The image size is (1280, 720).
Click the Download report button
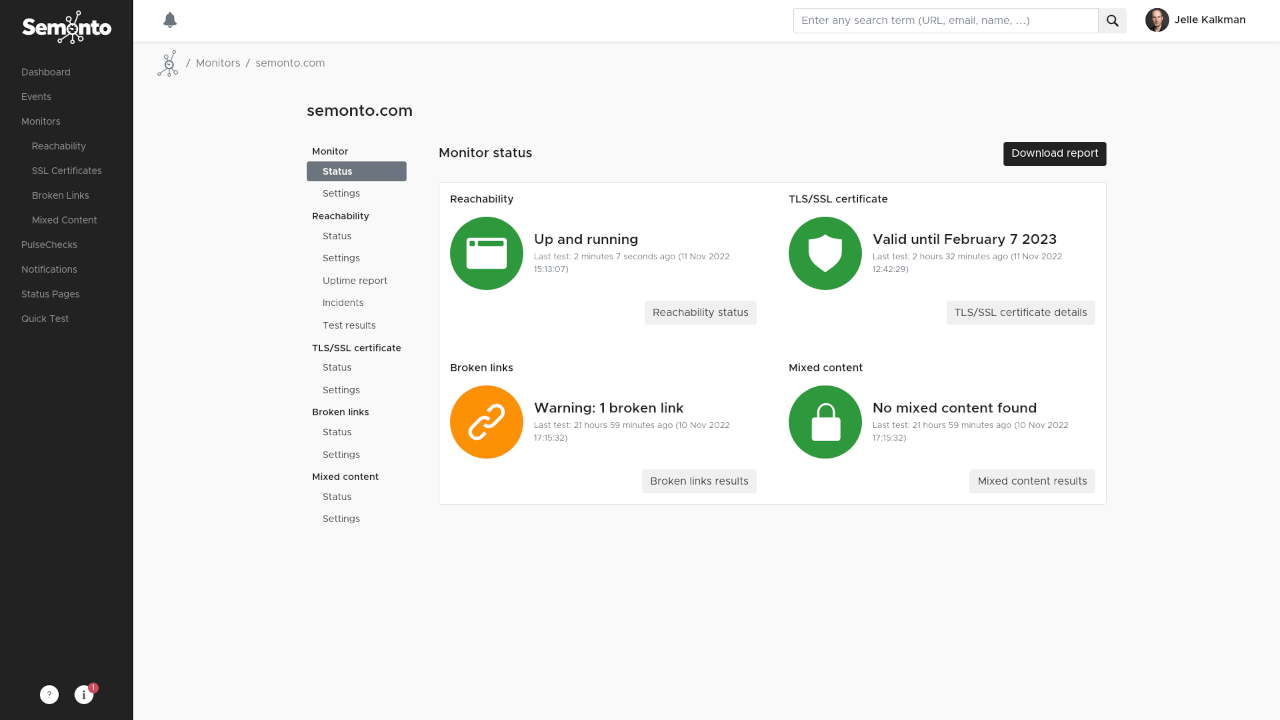tap(1054, 154)
